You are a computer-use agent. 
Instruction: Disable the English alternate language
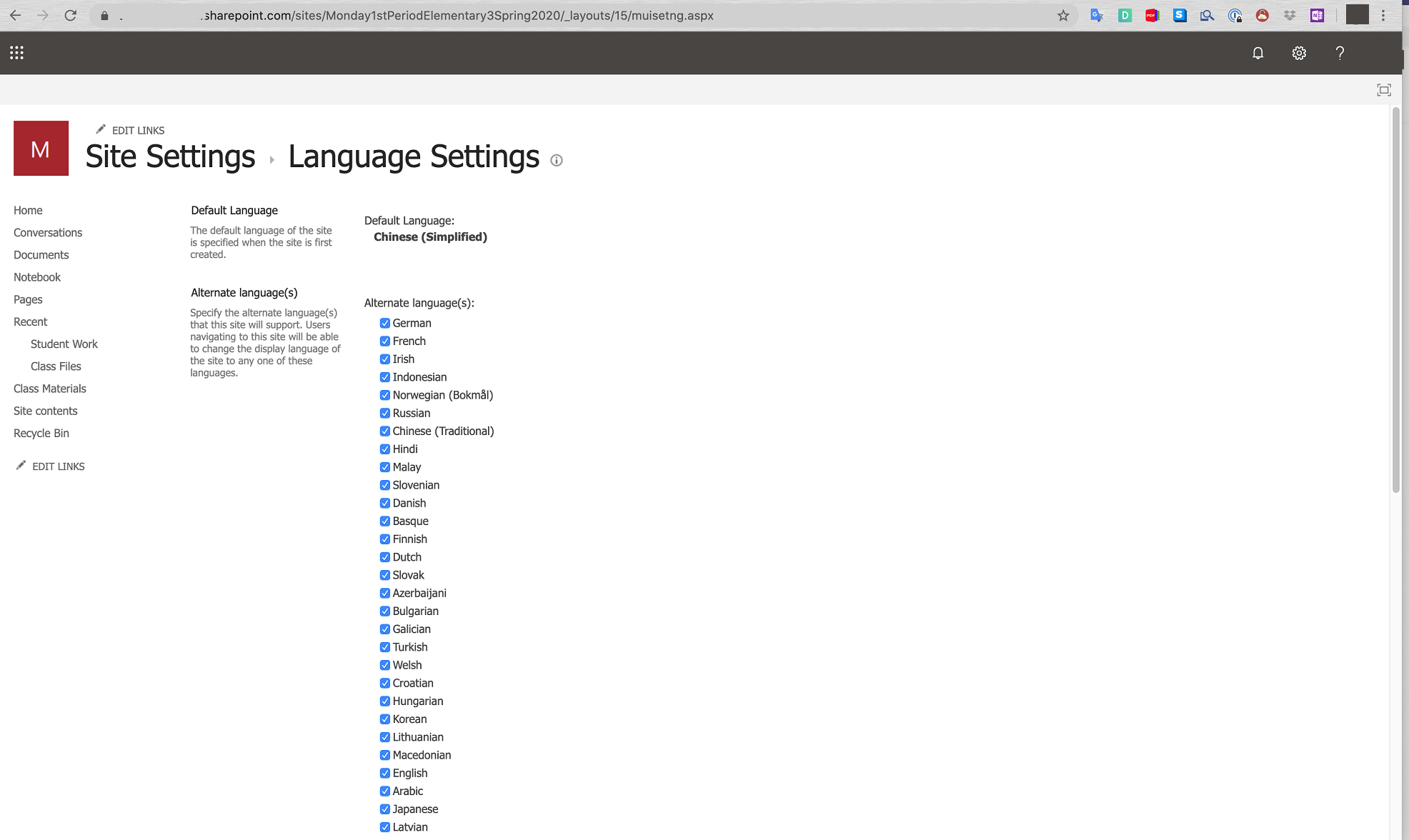[385, 773]
